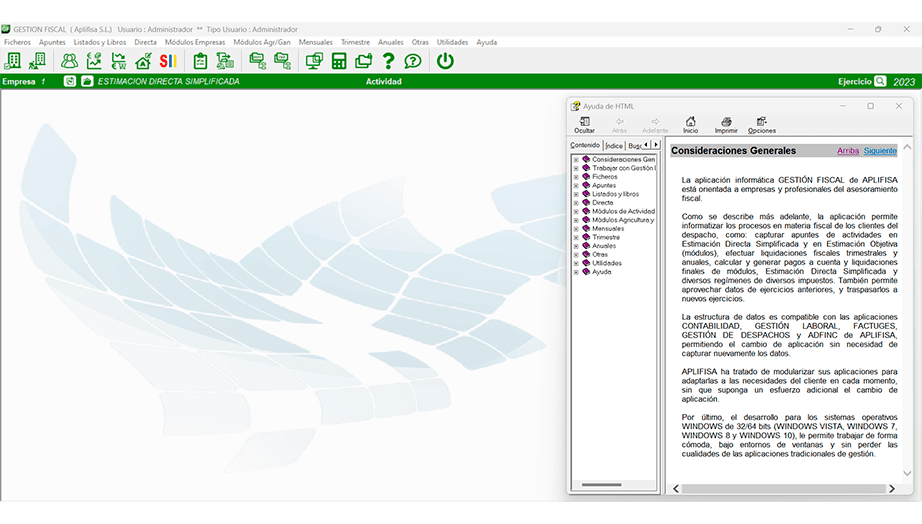Click the building with person icon

point(38,61)
